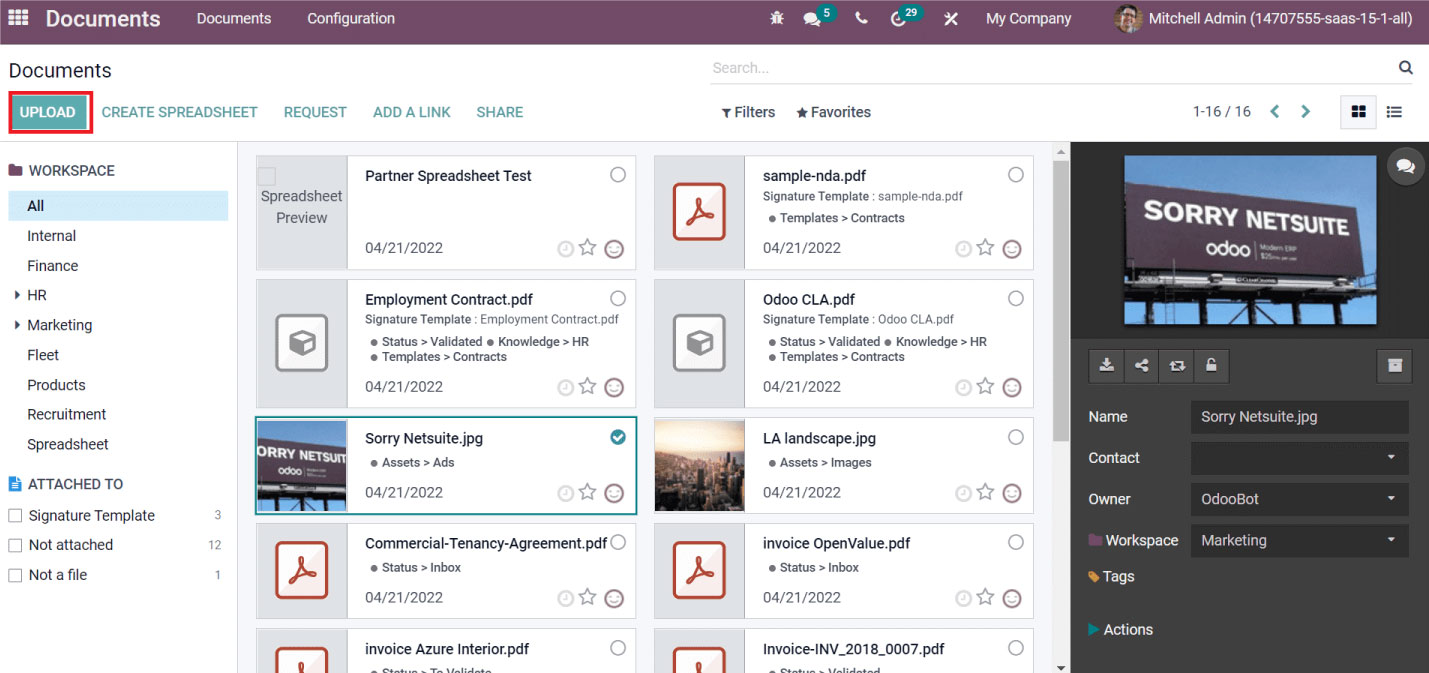Deselect the Sorry Netsuite.jpg checked circle
The image size is (1429, 673).
pos(618,437)
